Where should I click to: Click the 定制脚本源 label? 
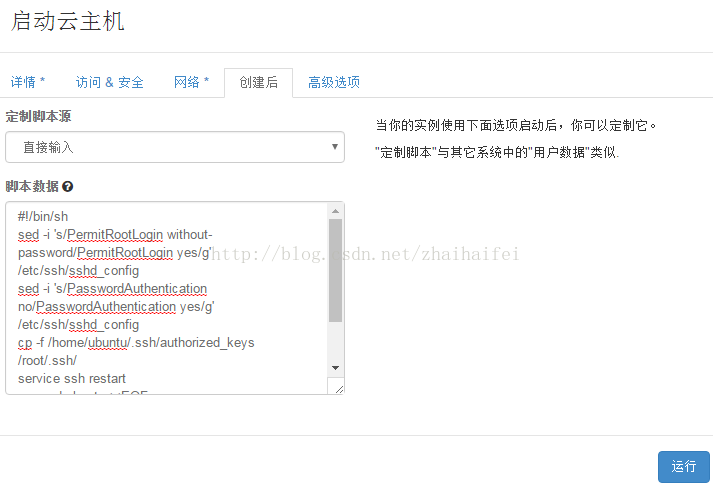pos(39,116)
